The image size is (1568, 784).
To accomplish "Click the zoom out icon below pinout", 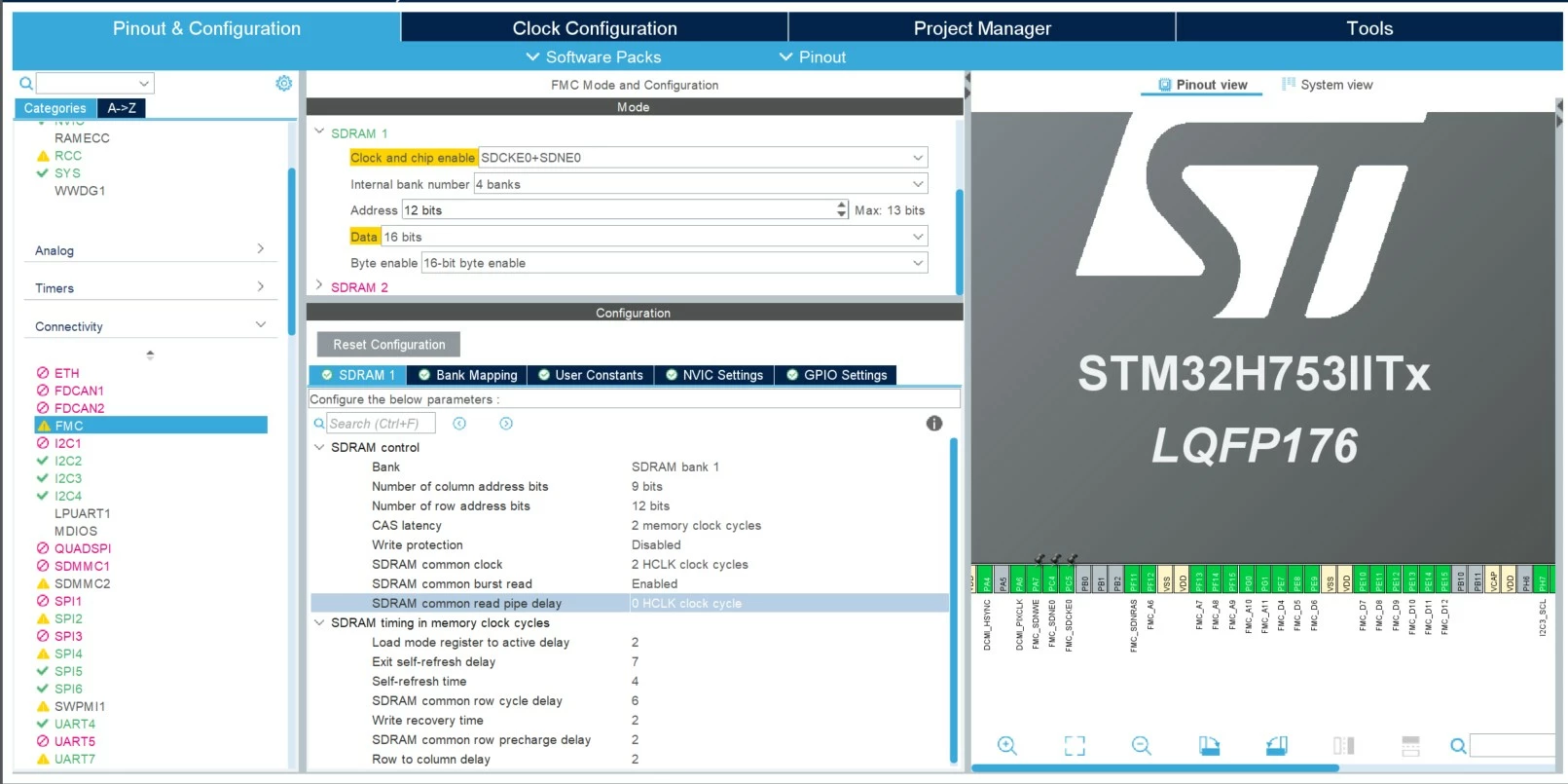I will (x=1142, y=746).
